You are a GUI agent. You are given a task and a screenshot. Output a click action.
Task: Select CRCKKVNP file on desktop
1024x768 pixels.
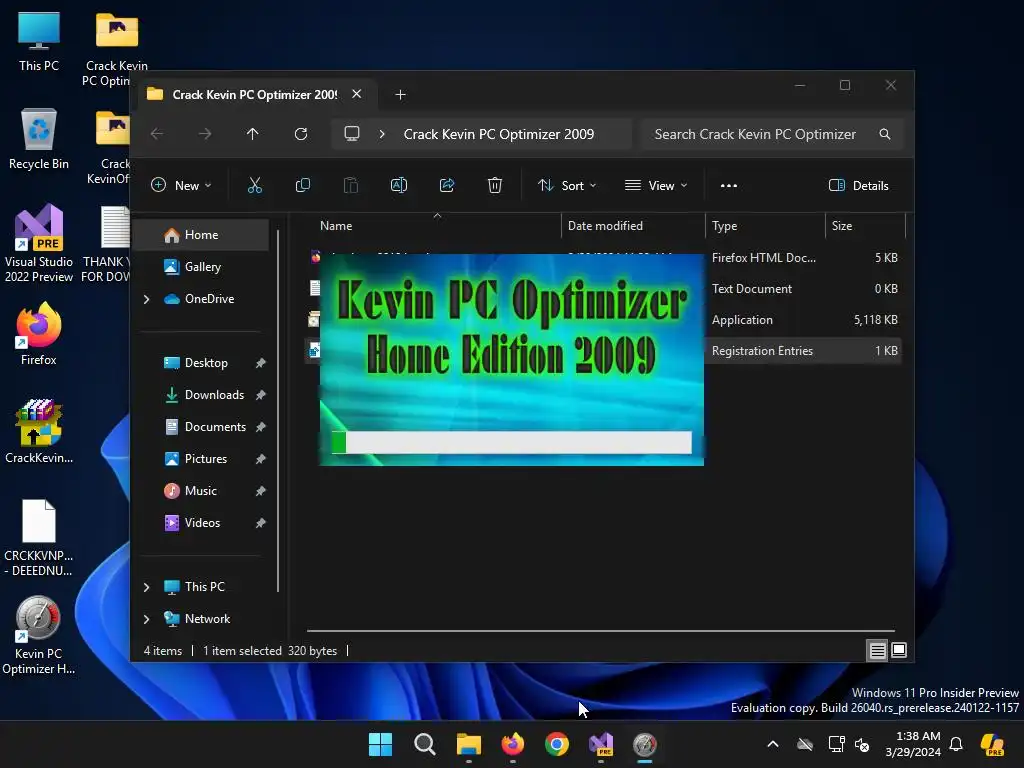39,537
